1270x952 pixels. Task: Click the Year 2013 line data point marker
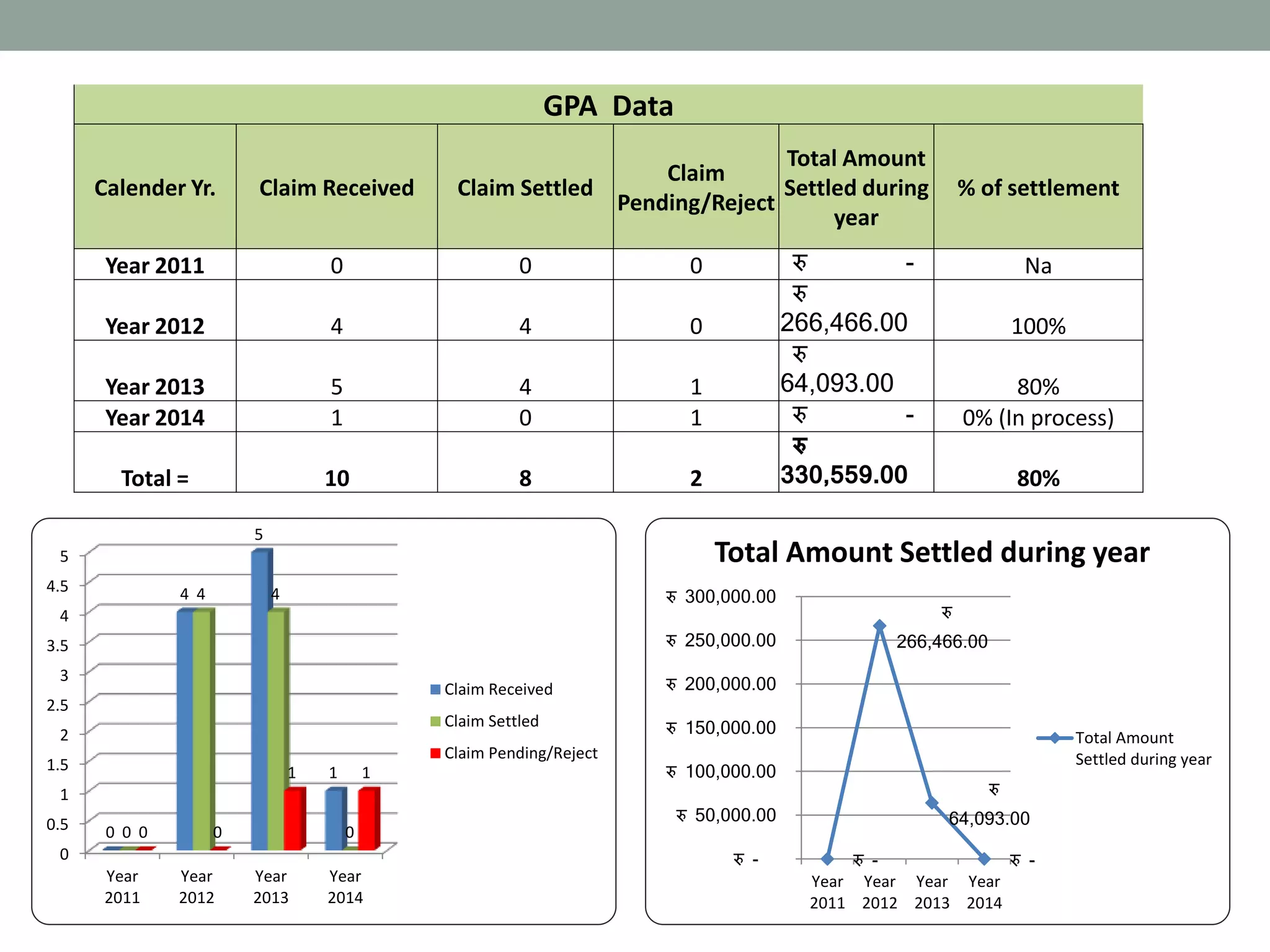(931, 803)
